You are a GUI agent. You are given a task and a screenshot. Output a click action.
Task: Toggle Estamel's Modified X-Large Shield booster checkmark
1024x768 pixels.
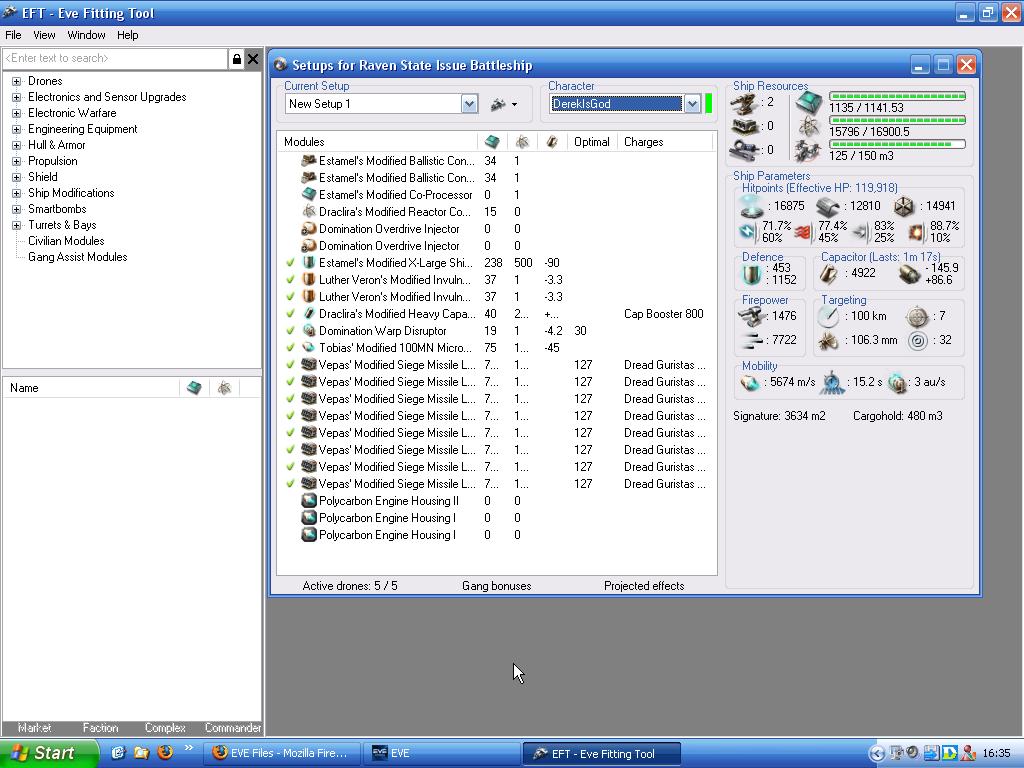(291, 263)
